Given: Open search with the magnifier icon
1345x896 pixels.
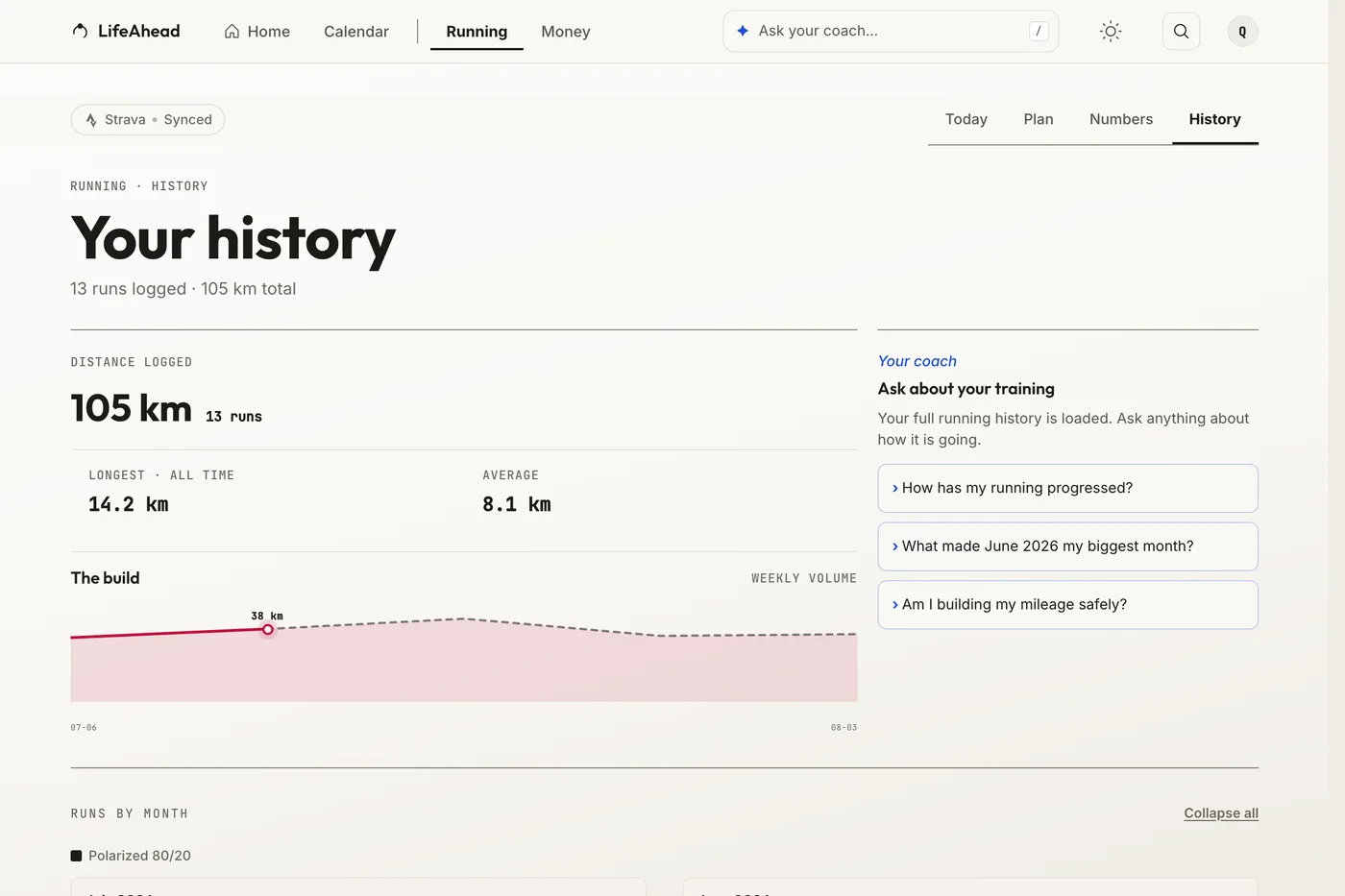Looking at the screenshot, I should pos(1181,31).
